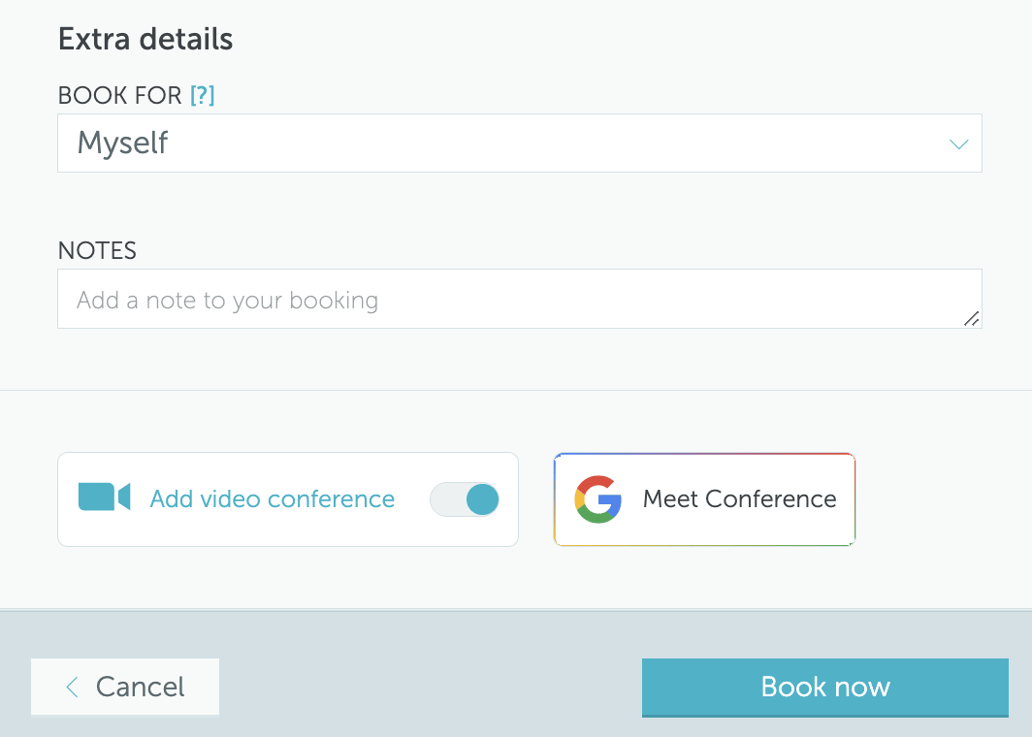Select Meet Conference as the meeting provider
This screenshot has height=737, width=1032.
(x=703, y=499)
